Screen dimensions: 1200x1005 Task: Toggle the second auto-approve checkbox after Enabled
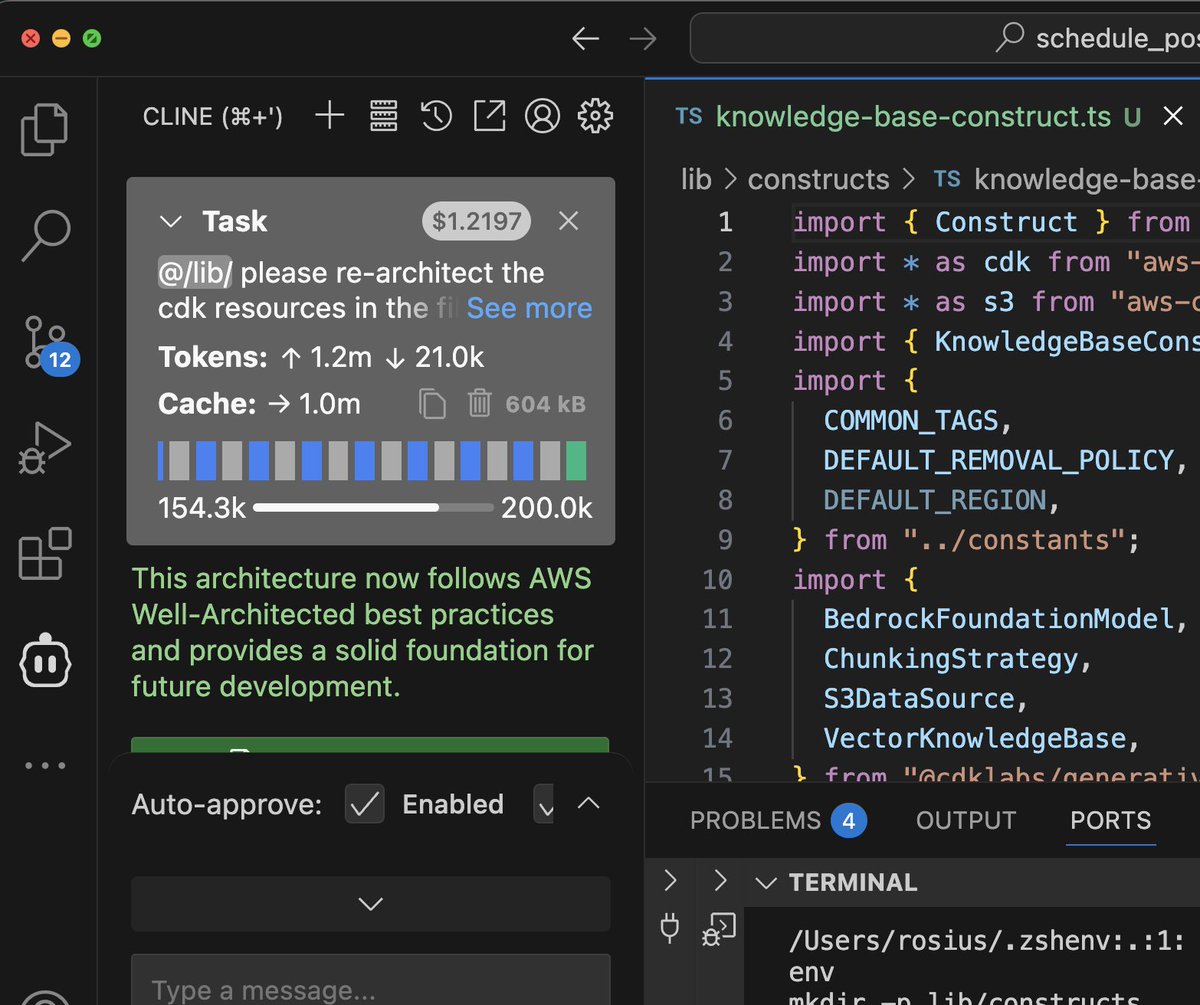[x=544, y=804]
